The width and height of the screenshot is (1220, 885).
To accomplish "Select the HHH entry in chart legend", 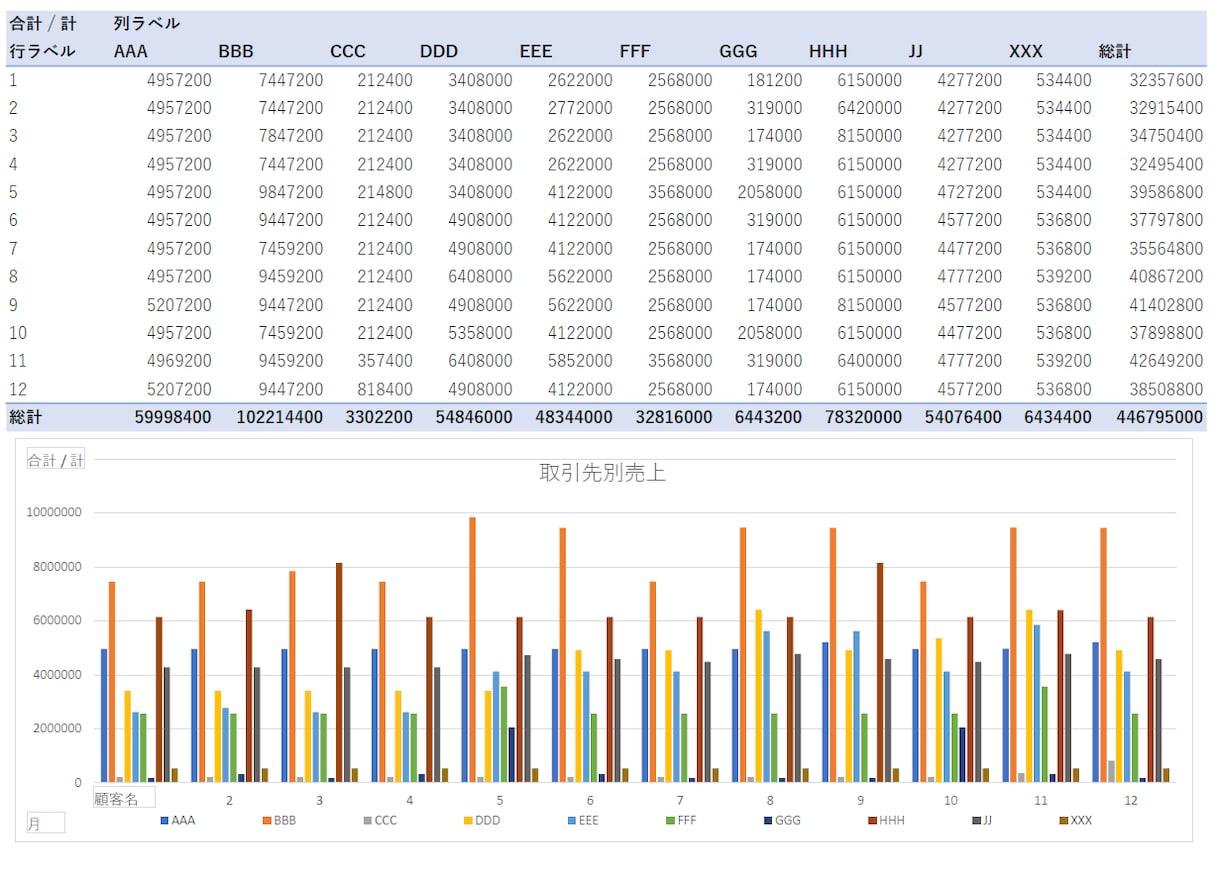I will (x=885, y=821).
